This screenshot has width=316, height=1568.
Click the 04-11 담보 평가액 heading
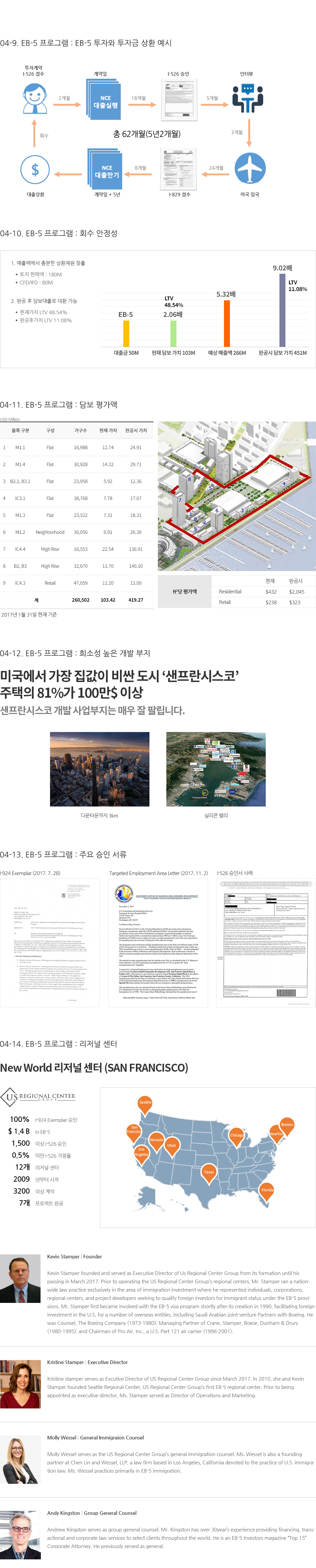click(59, 405)
